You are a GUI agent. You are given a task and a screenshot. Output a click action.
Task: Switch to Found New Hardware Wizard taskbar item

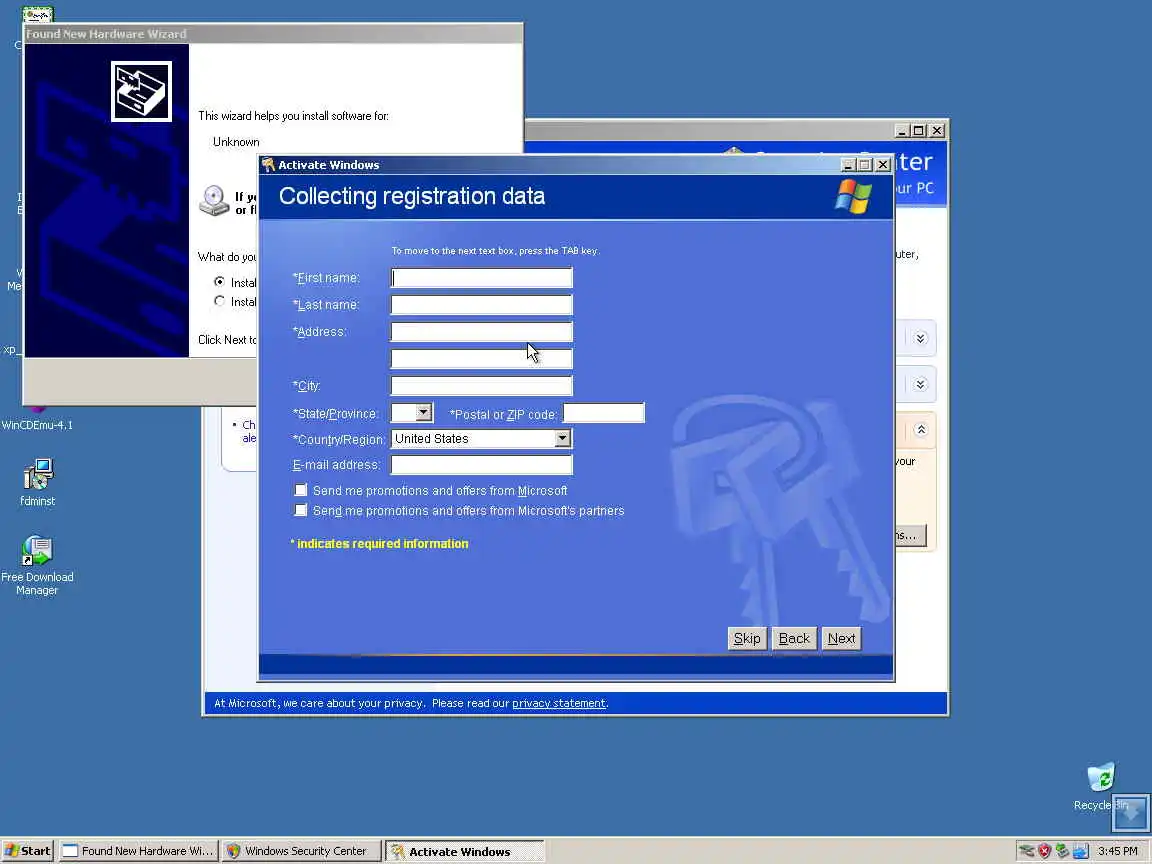(139, 851)
